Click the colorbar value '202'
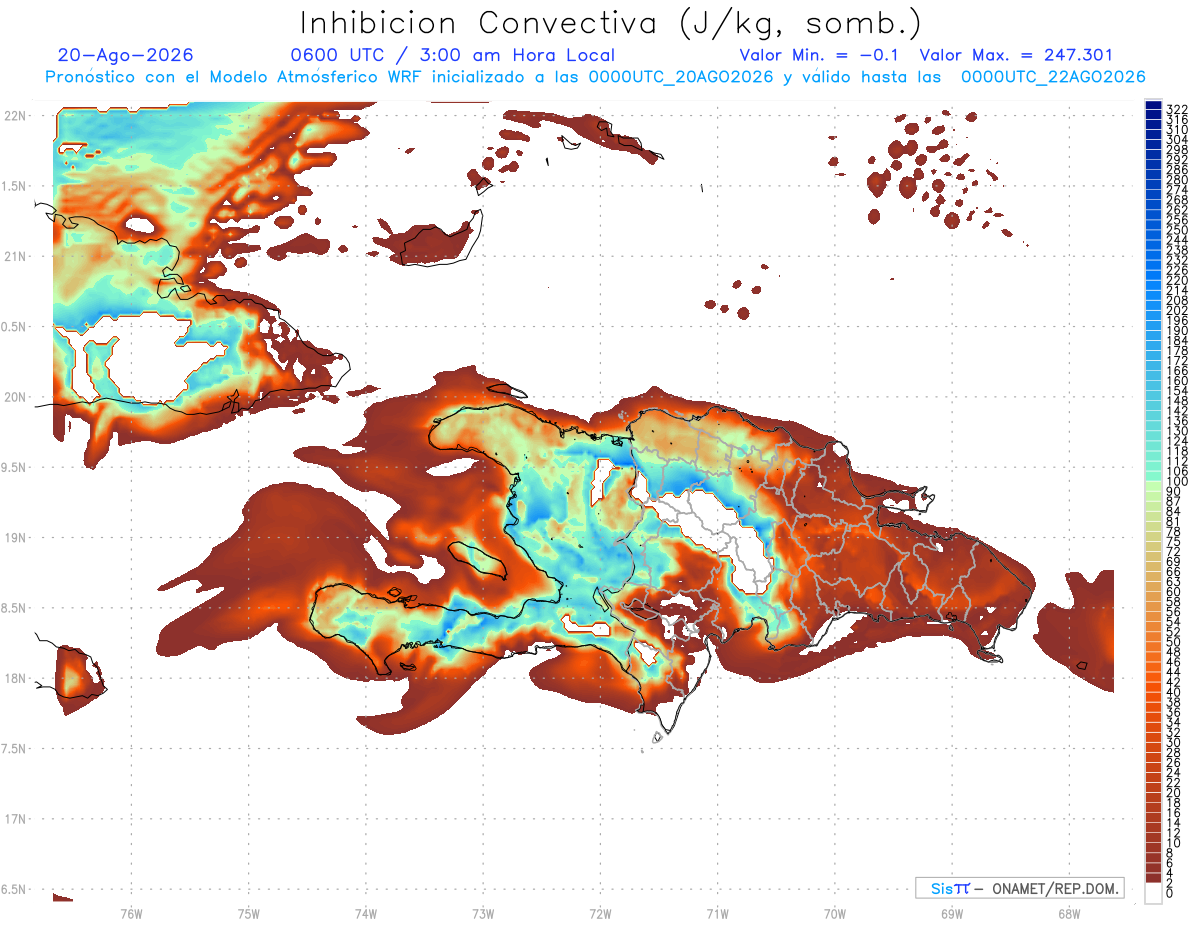The image size is (1200, 927). pos(1176,310)
